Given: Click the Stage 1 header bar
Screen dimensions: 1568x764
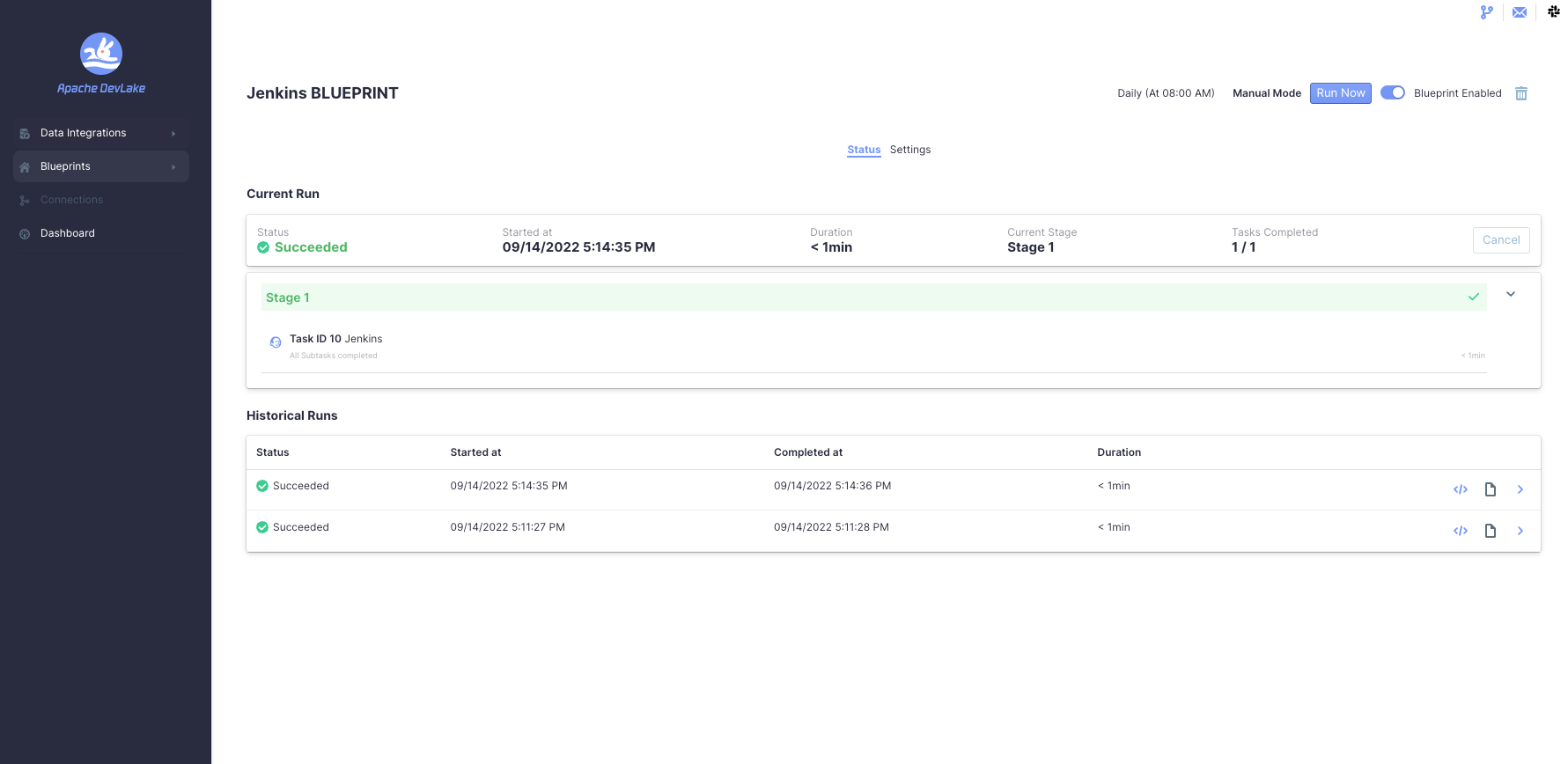Looking at the screenshot, I should point(874,298).
